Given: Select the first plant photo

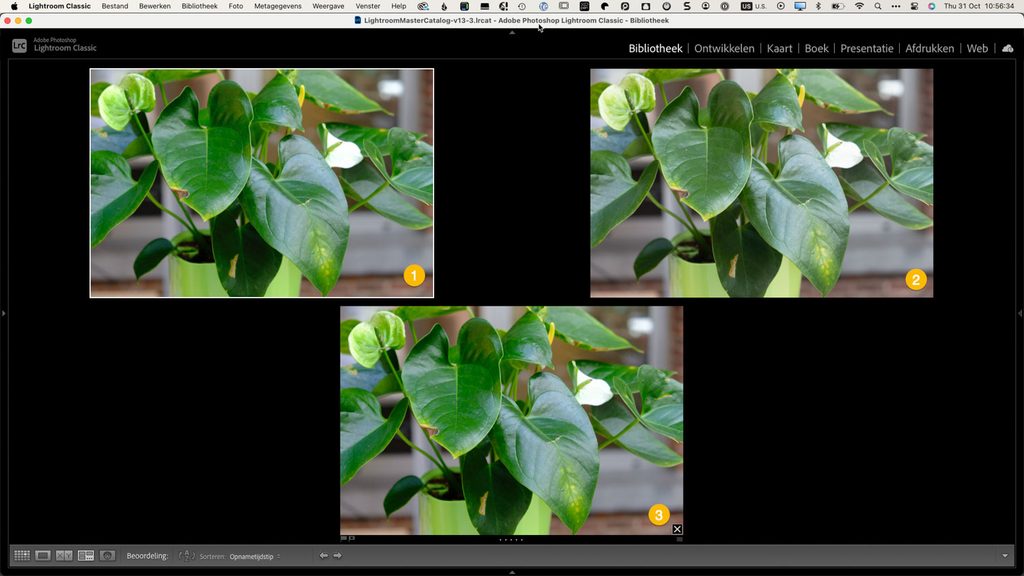Looking at the screenshot, I should [262, 183].
